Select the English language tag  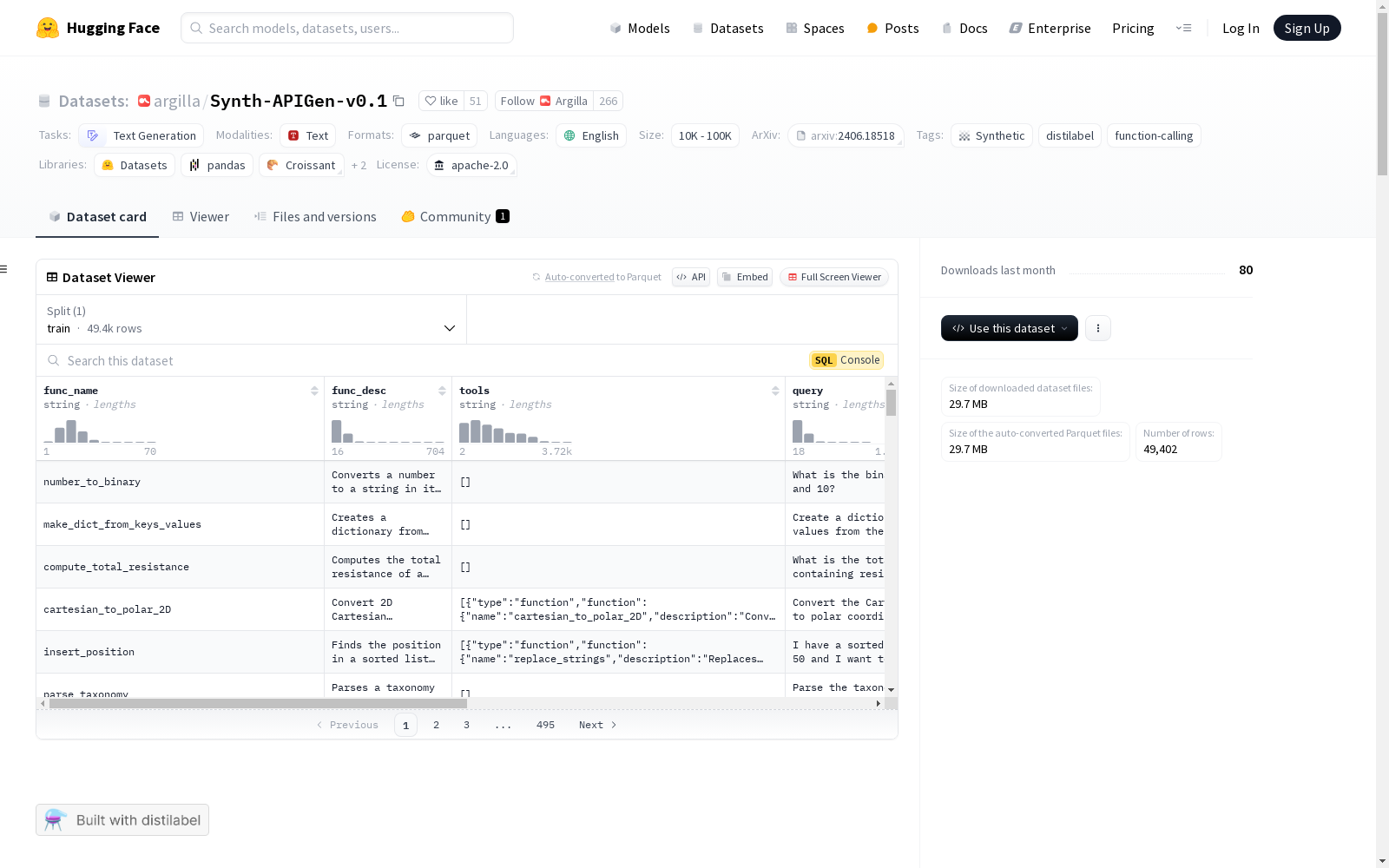[591, 135]
